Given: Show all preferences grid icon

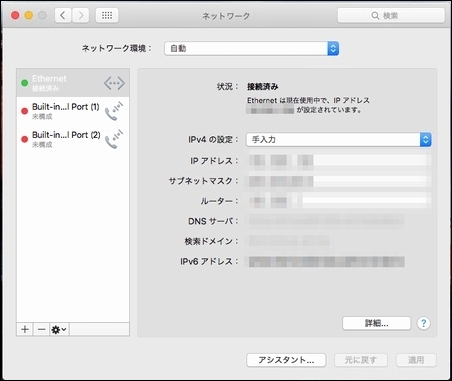Looking at the screenshot, I should tap(107, 15).
